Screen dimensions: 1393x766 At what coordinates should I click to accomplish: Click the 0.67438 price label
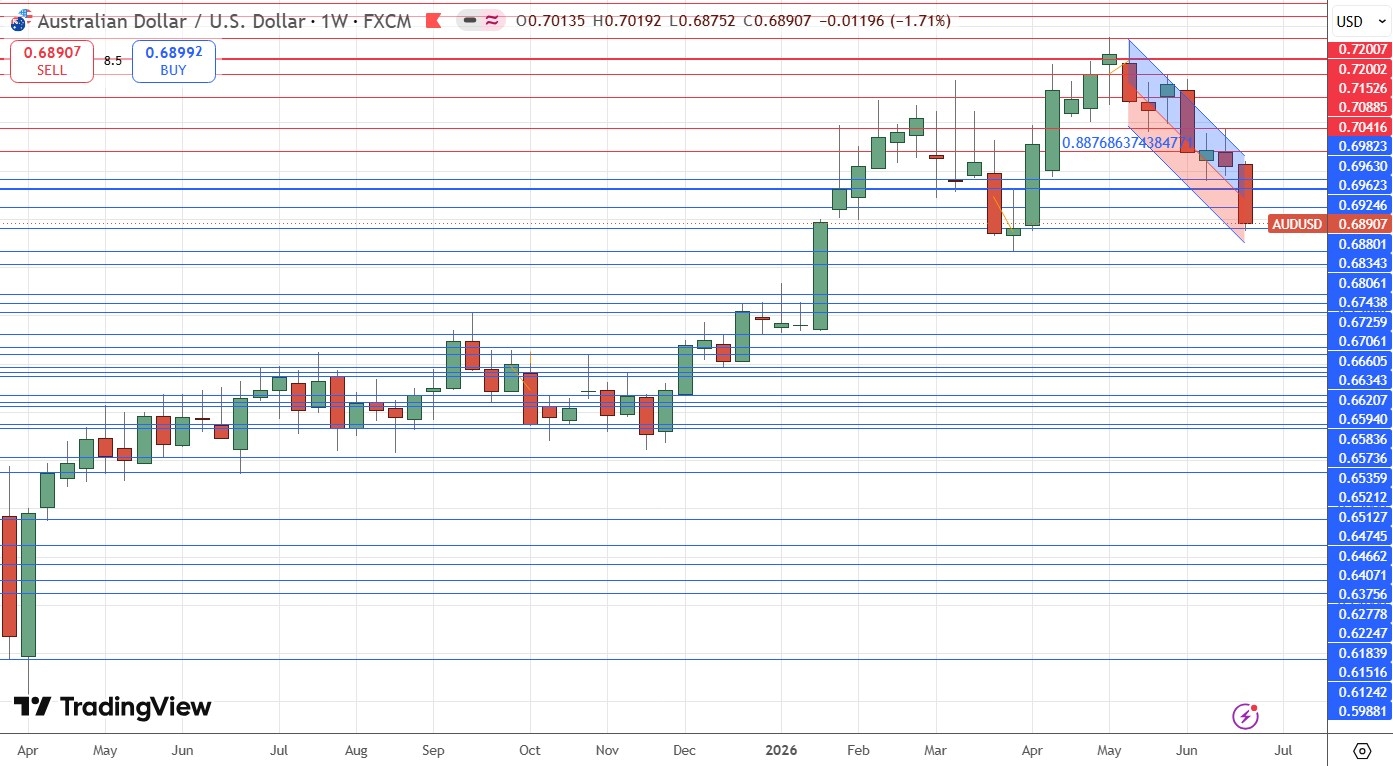1361,302
